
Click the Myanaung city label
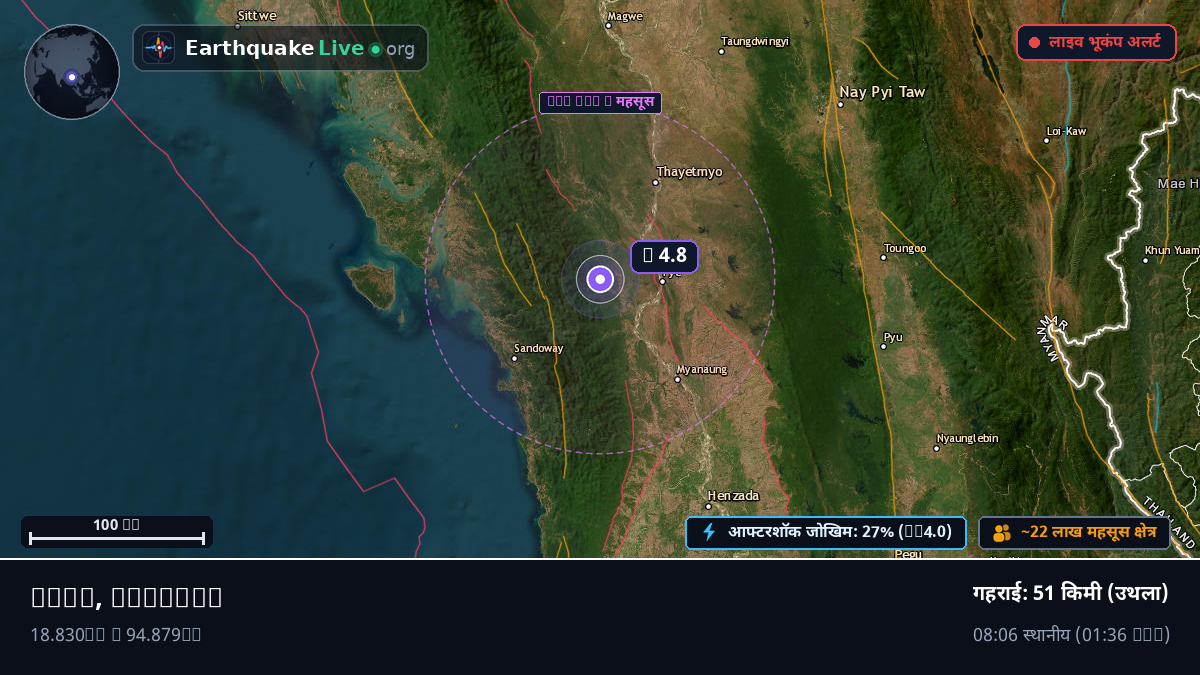click(702, 370)
